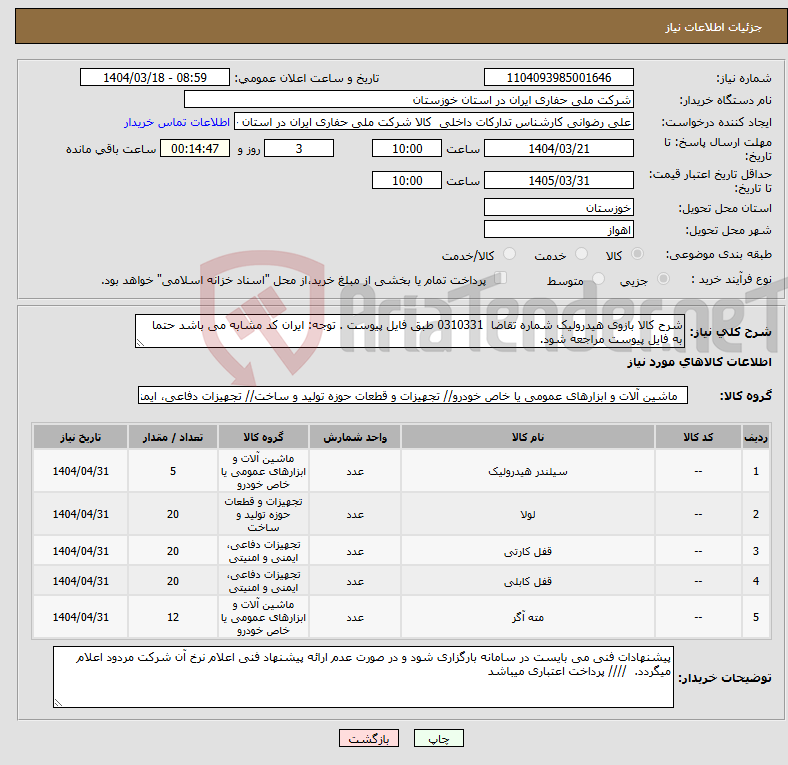Click the سیلندر هیدرولیک item name
This screenshot has height=765, width=788.
528,471
